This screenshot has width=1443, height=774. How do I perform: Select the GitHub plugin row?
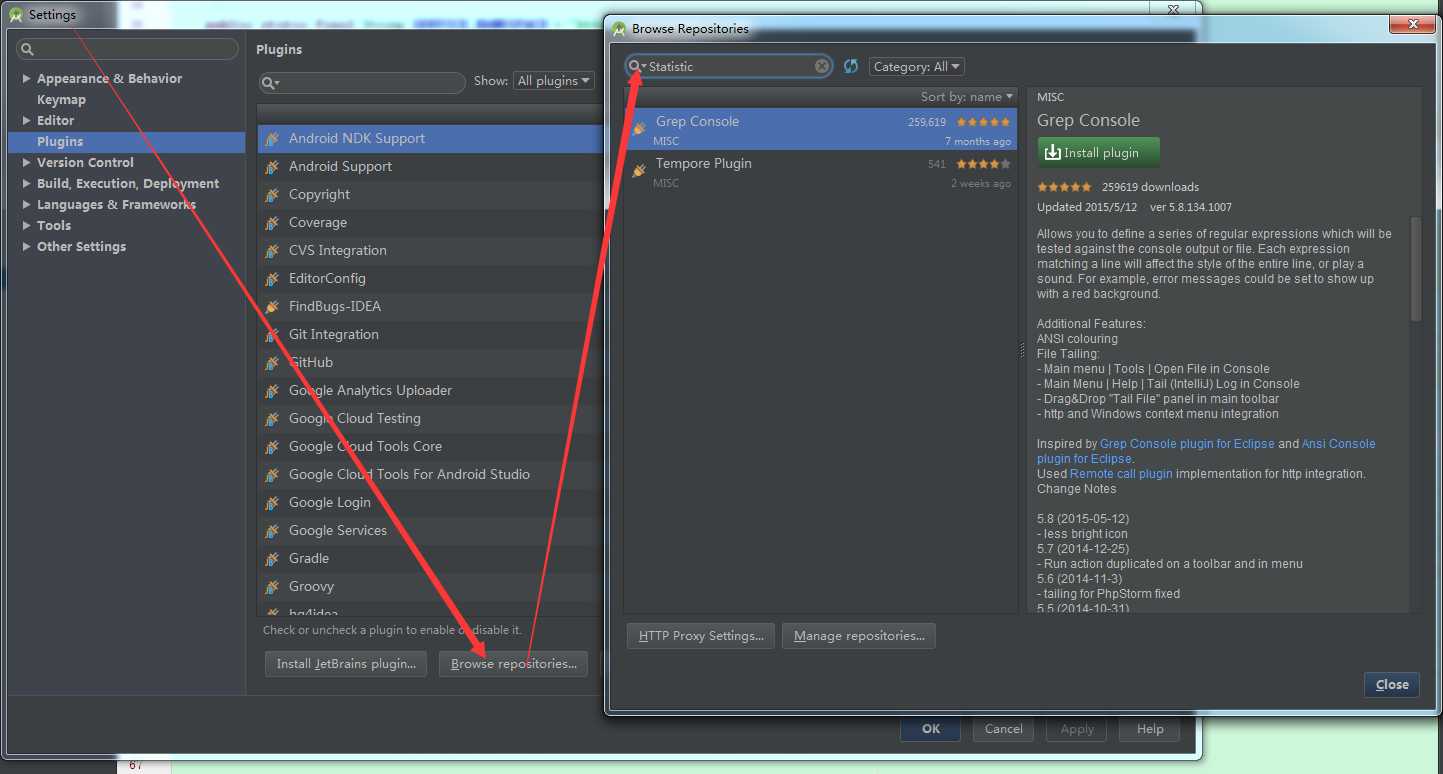click(430, 363)
